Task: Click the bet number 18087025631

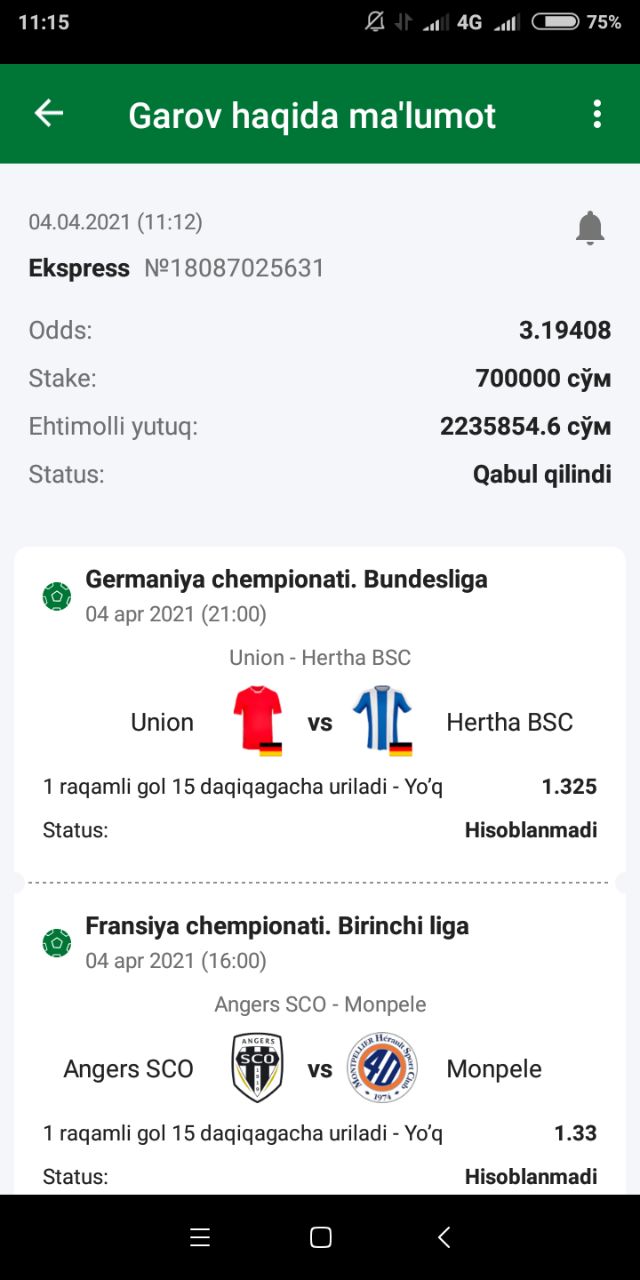Action: click(235, 268)
